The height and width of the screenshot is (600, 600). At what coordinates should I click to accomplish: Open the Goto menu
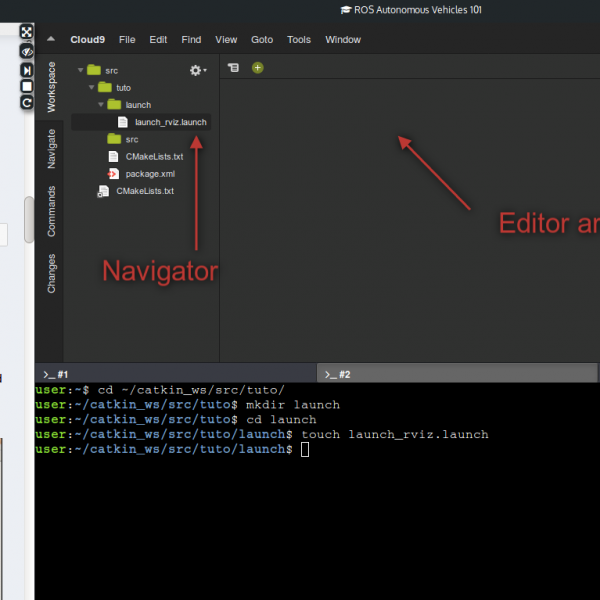[262, 39]
